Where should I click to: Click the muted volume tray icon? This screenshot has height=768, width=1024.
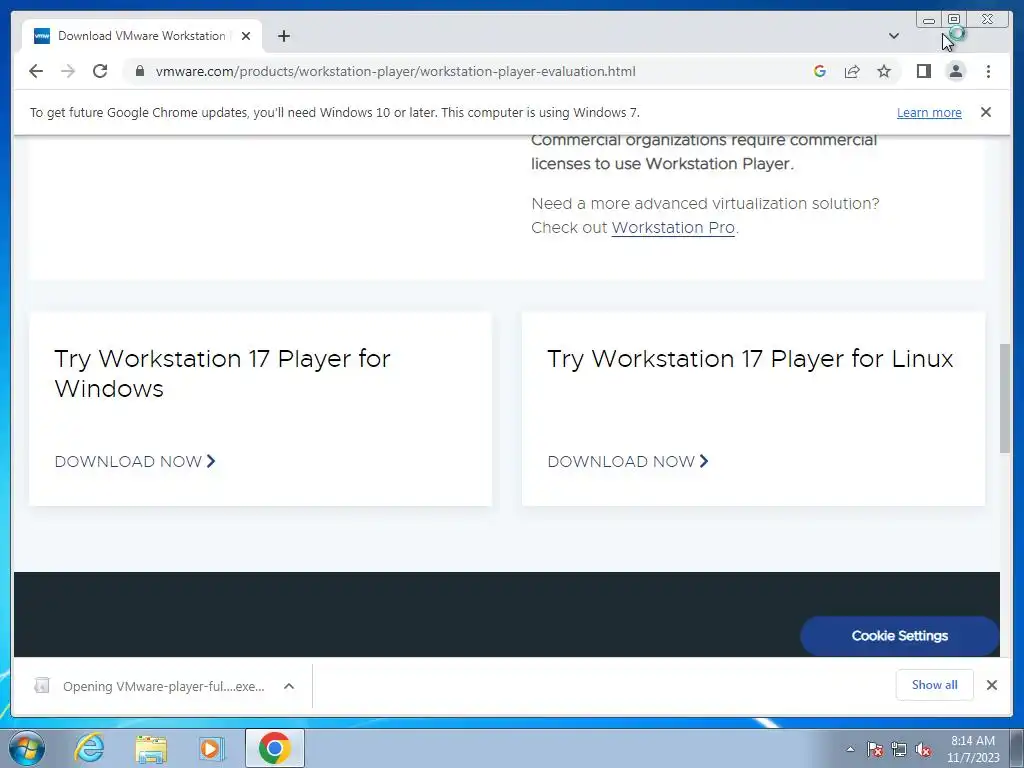923,749
